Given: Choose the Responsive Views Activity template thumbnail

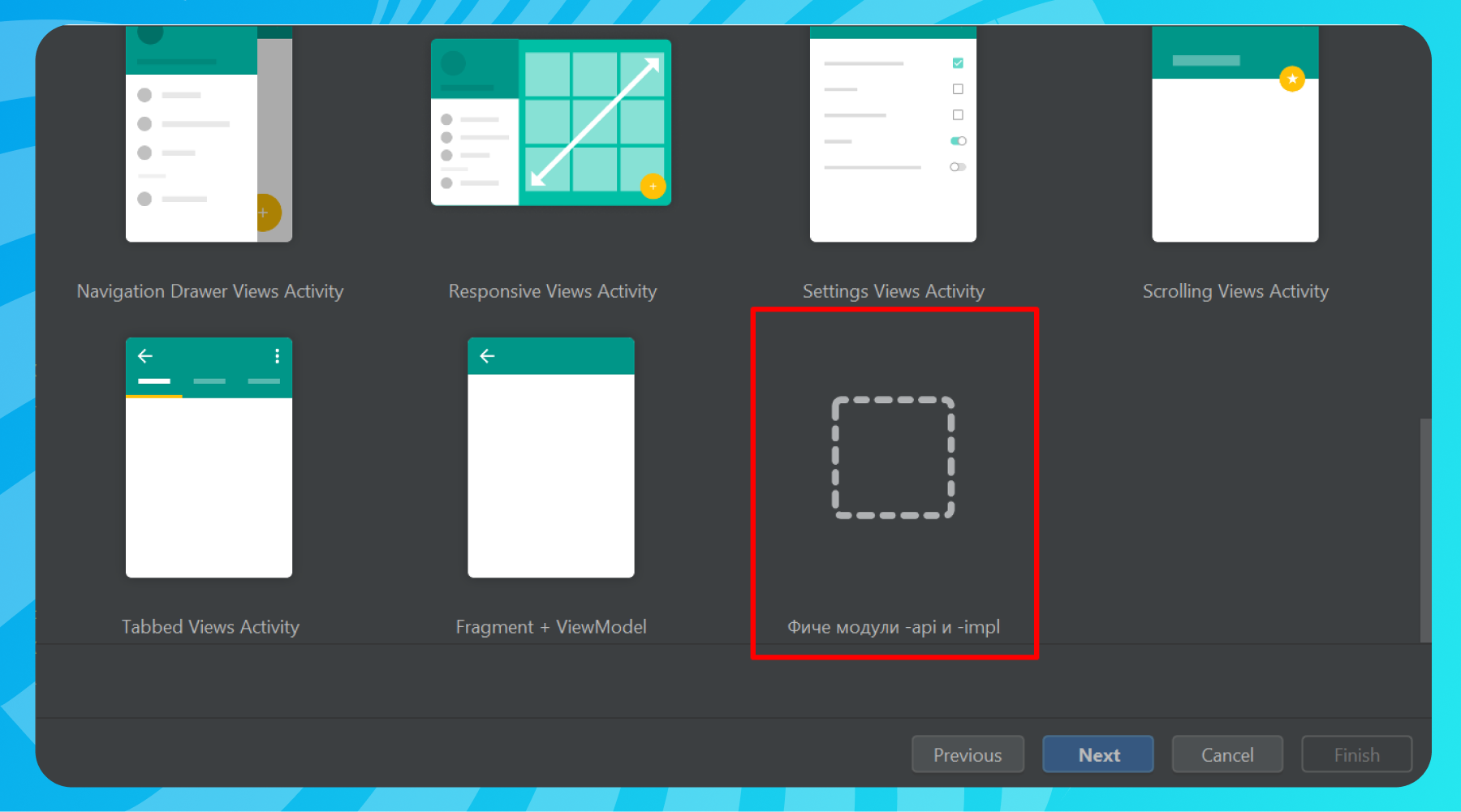Looking at the screenshot, I should click(x=551, y=122).
